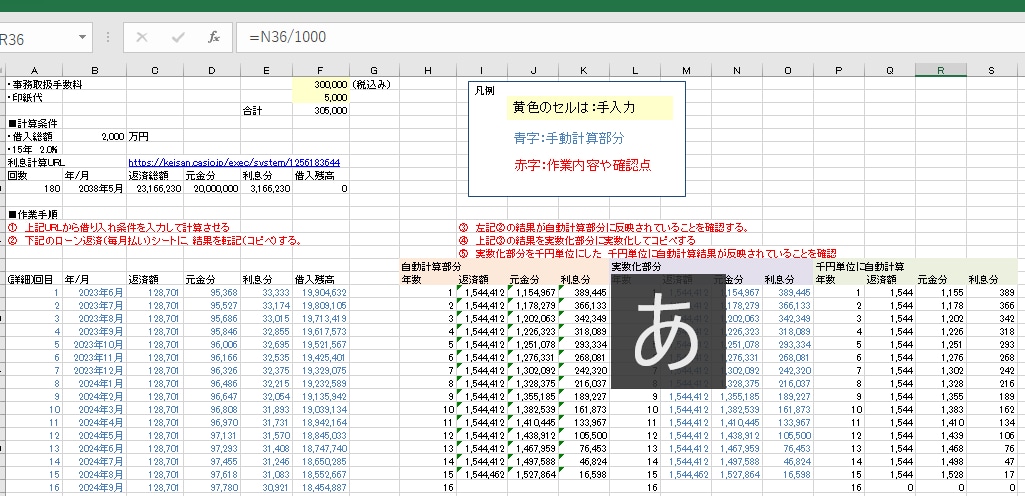
Task: Click the cancel (X) formula bar icon
Action: tap(141, 37)
